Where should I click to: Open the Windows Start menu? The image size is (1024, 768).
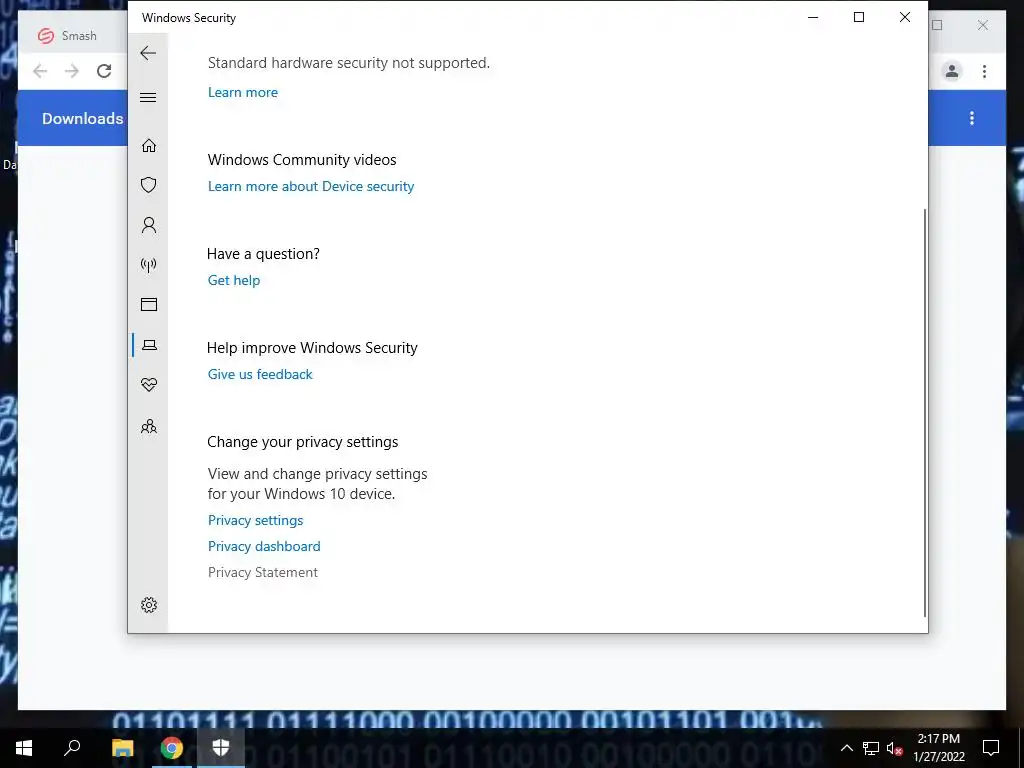[24, 748]
